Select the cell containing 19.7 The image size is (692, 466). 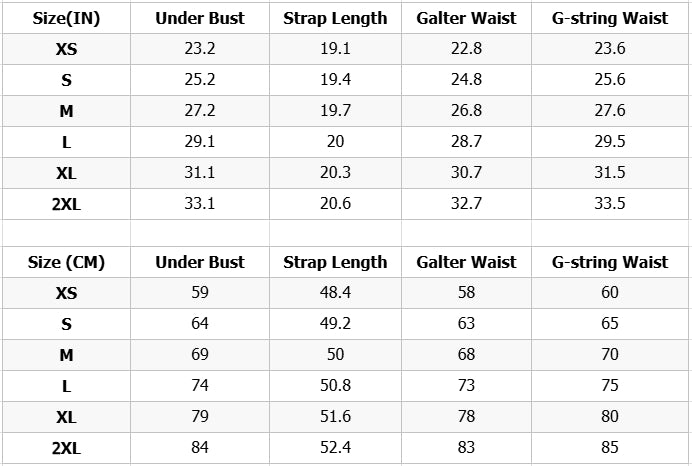[x=335, y=111]
